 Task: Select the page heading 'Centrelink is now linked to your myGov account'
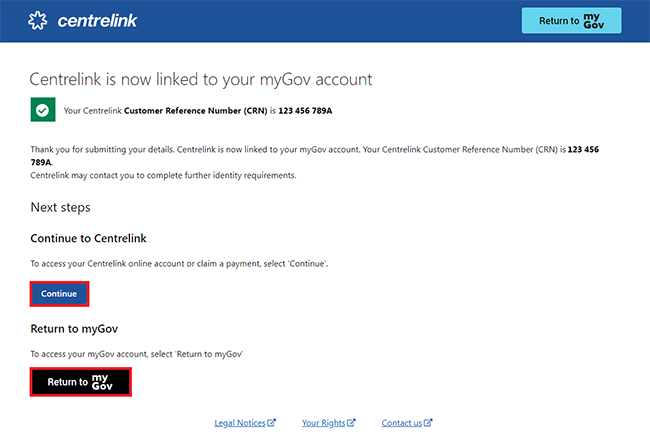coord(201,79)
